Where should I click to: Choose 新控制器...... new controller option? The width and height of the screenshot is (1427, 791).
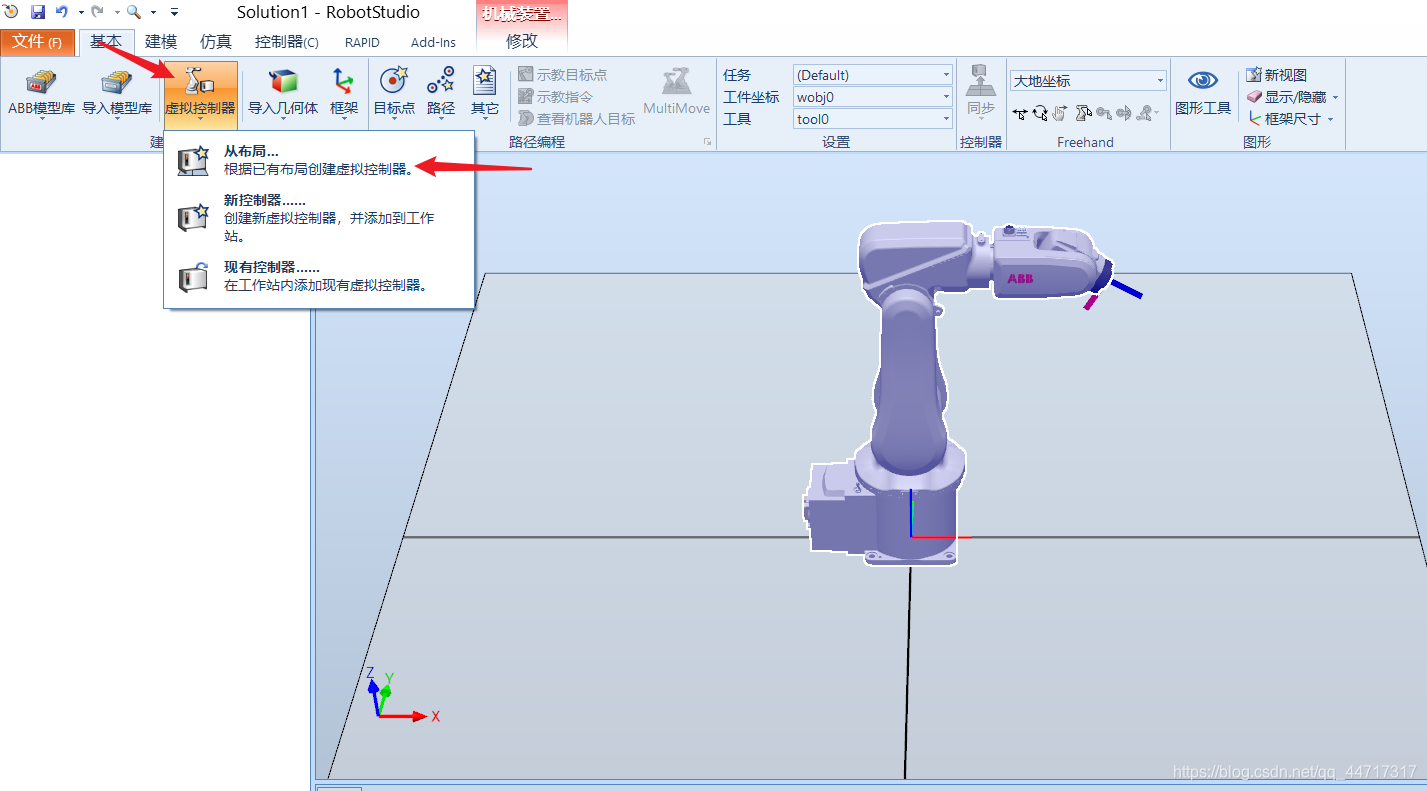[319, 218]
